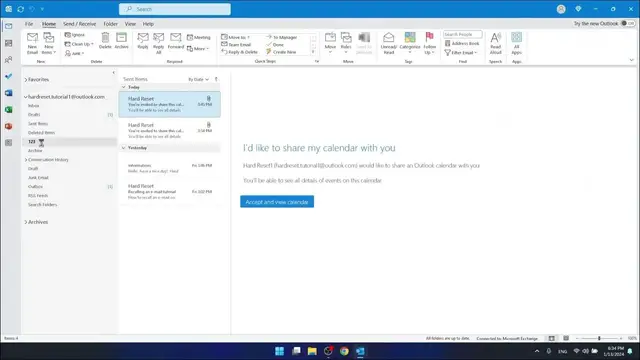Open the People view in the sidebar

click(9, 60)
